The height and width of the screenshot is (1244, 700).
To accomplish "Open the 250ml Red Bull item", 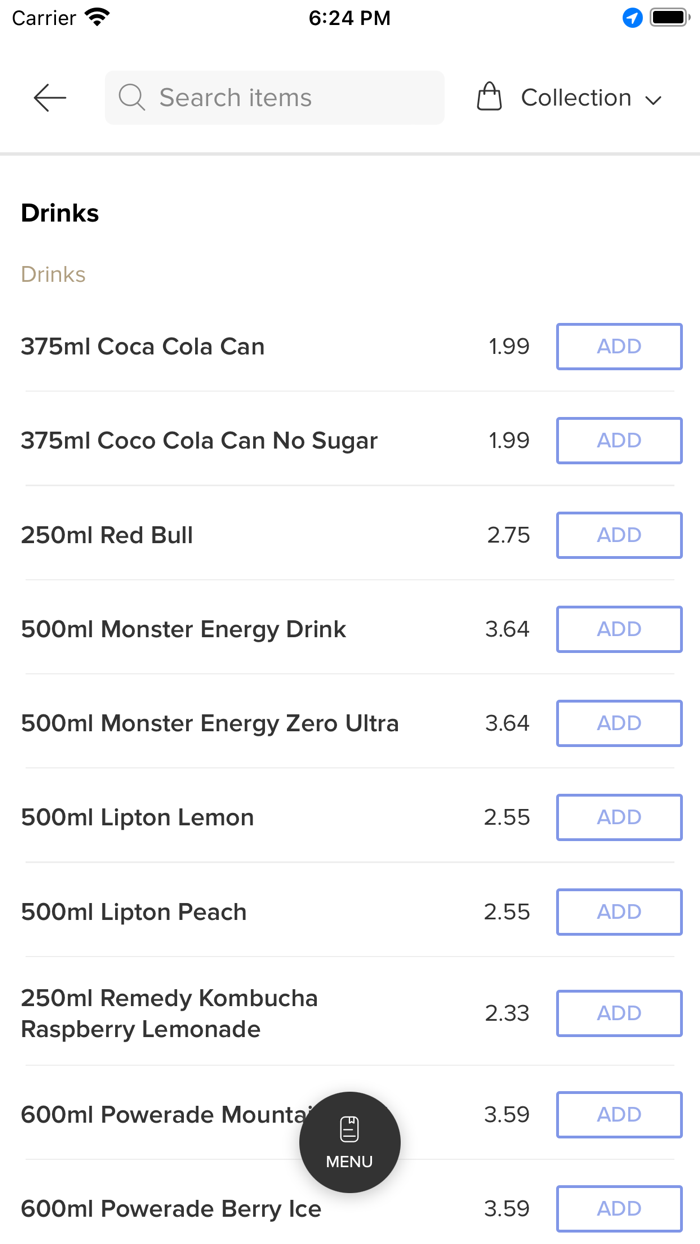I will (x=107, y=535).
